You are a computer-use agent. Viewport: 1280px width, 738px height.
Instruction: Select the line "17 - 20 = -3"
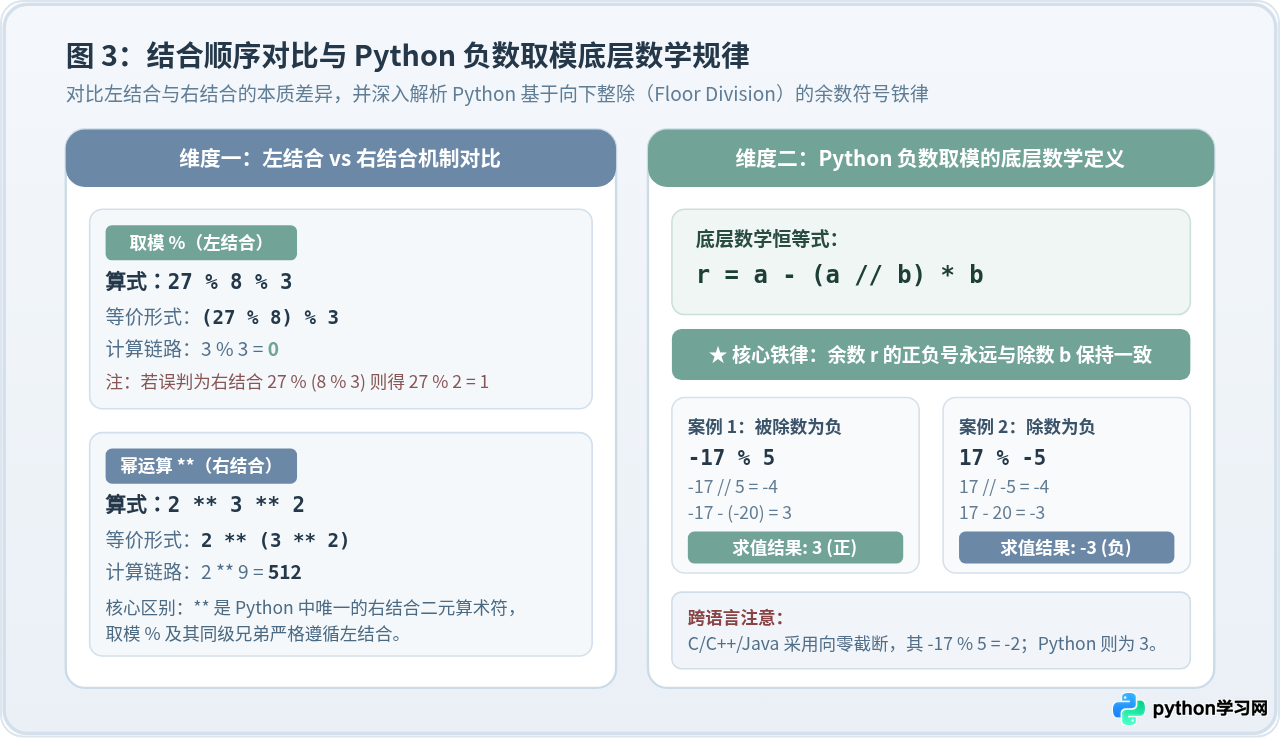click(x=1002, y=513)
